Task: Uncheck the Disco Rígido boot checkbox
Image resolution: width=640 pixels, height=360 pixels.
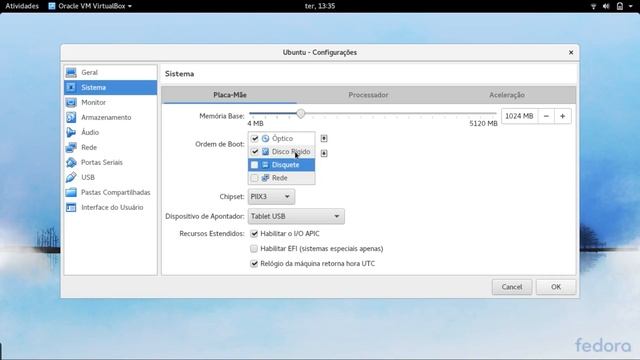Action: pyautogui.click(x=255, y=151)
